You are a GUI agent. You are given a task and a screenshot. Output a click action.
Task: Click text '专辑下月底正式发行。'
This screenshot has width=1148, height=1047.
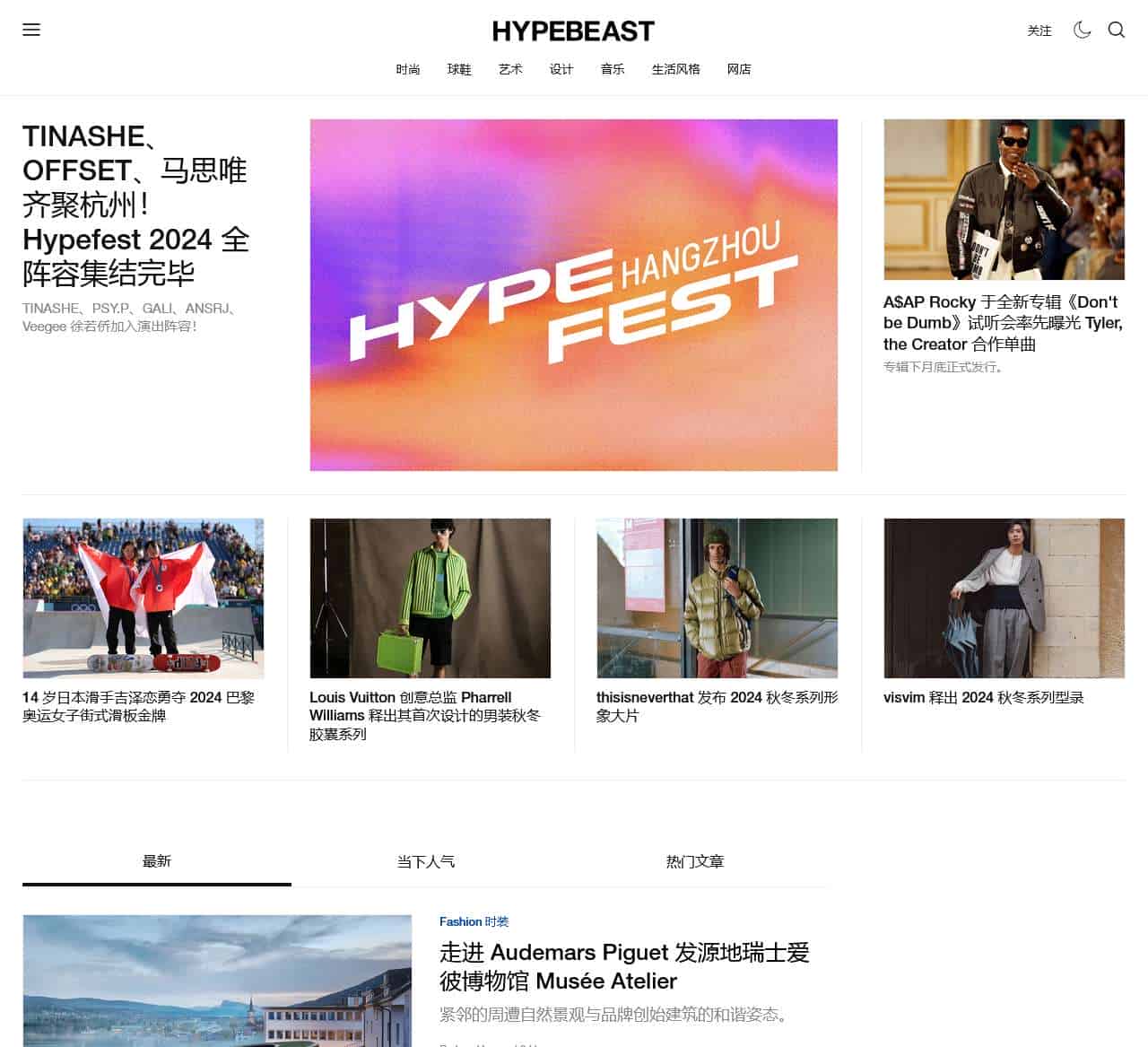(945, 366)
